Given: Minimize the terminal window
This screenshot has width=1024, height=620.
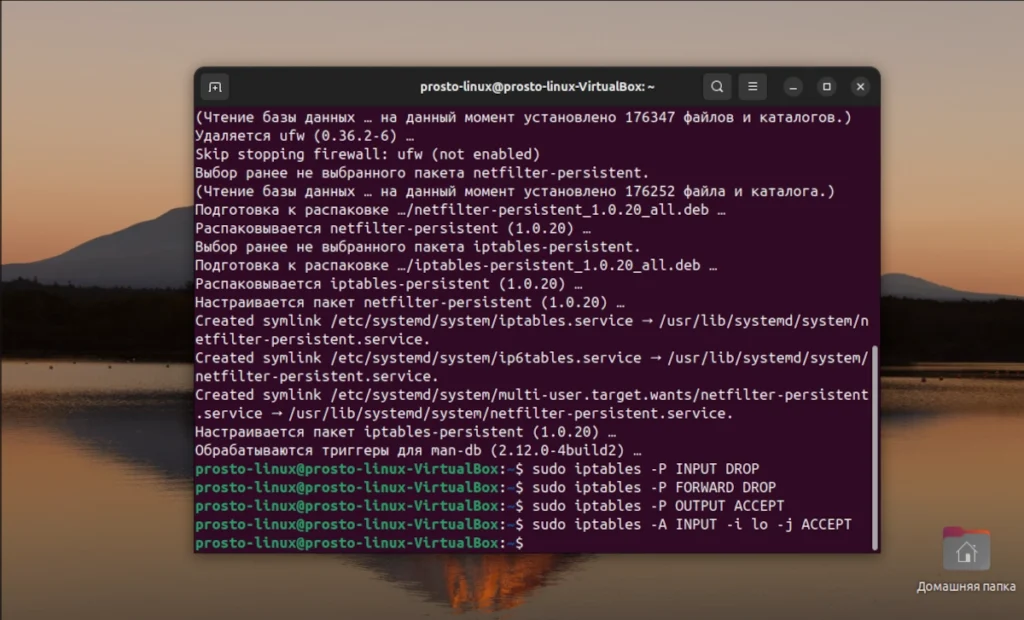Looking at the screenshot, I should 793,87.
